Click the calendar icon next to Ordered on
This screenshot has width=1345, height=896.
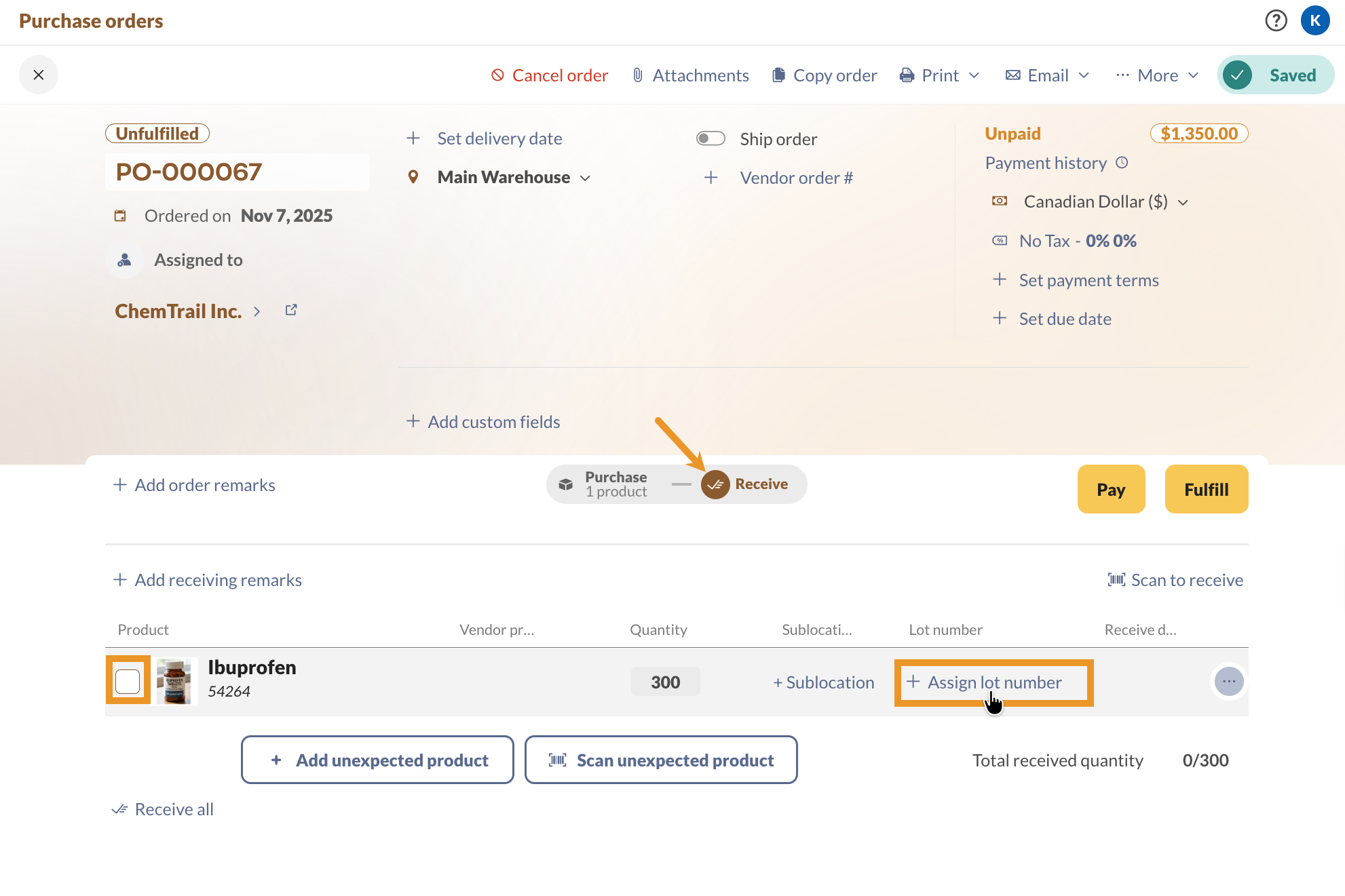click(120, 216)
